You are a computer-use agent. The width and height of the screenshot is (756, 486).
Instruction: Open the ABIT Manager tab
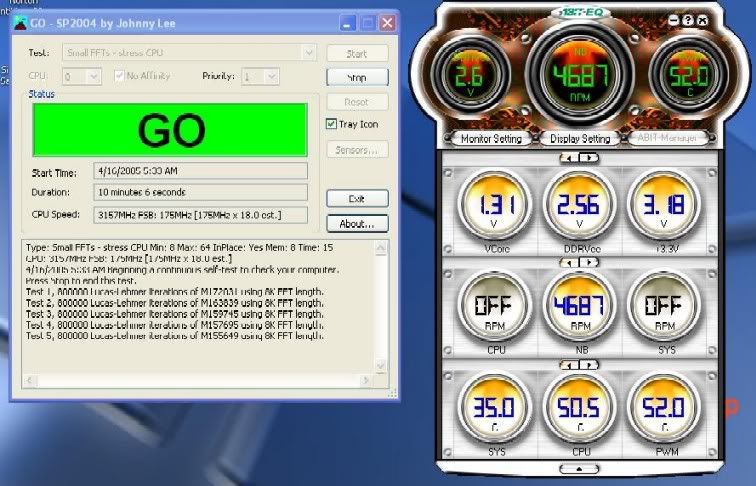667,138
